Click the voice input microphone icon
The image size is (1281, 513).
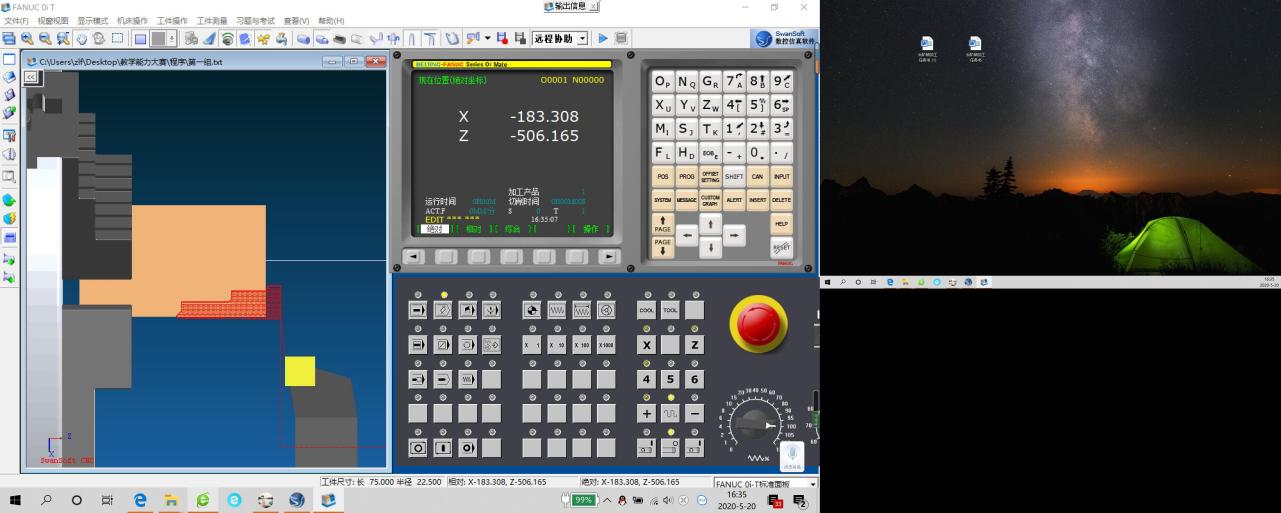tap(792, 455)
